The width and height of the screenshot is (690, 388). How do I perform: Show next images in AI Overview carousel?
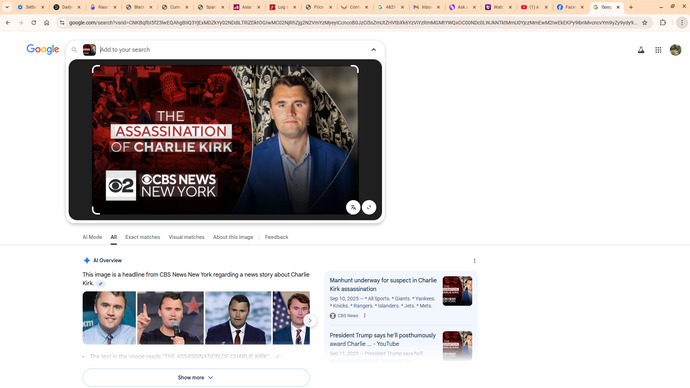point(309,321)
